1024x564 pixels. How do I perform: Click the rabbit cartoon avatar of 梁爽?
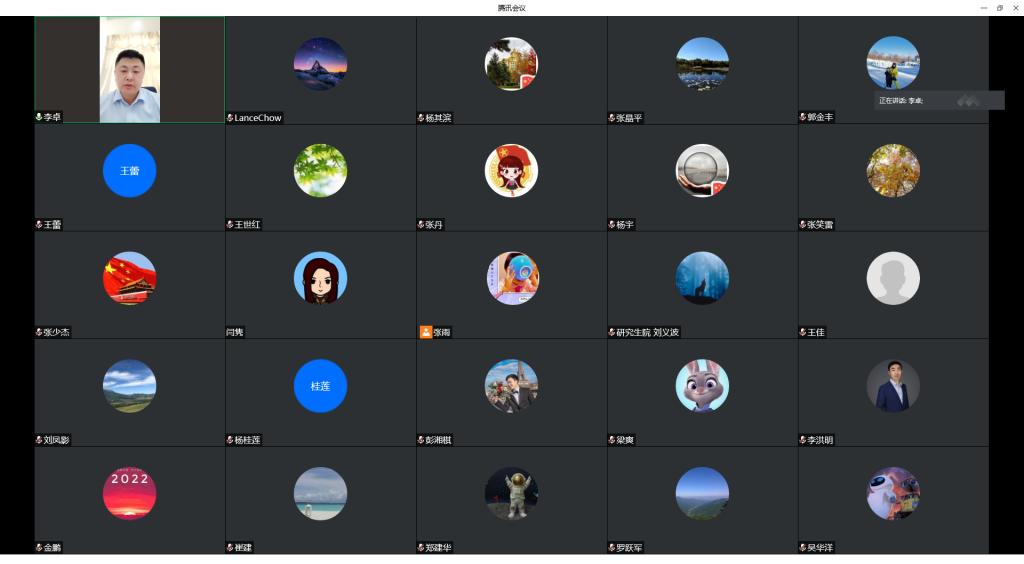(702, 386)
